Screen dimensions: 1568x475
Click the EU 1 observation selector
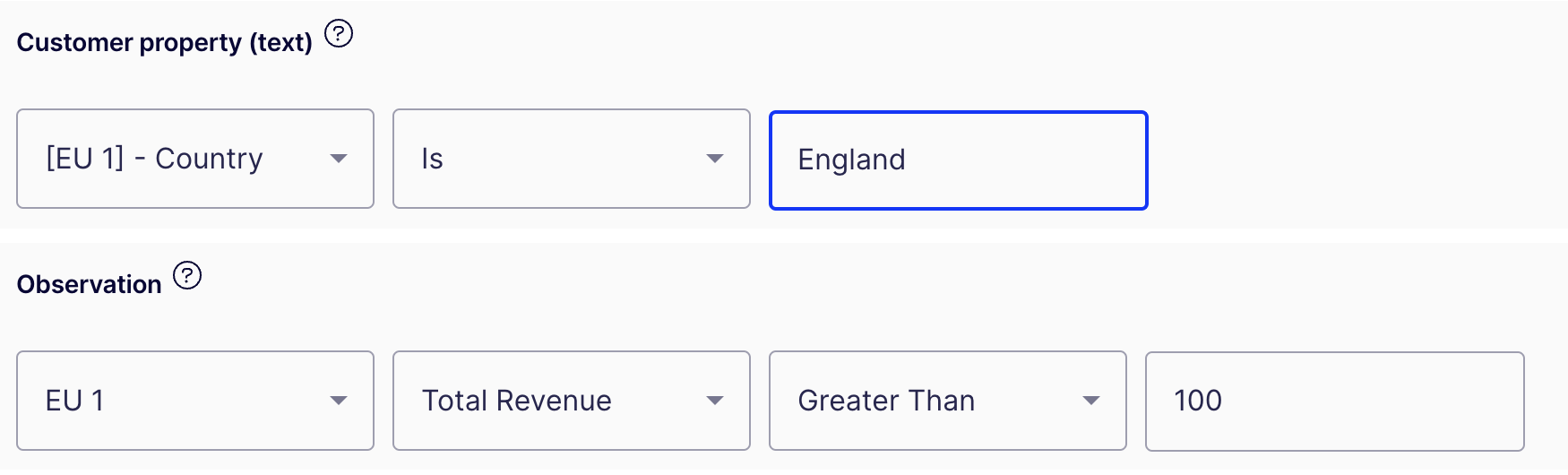(x=195, y=401)
